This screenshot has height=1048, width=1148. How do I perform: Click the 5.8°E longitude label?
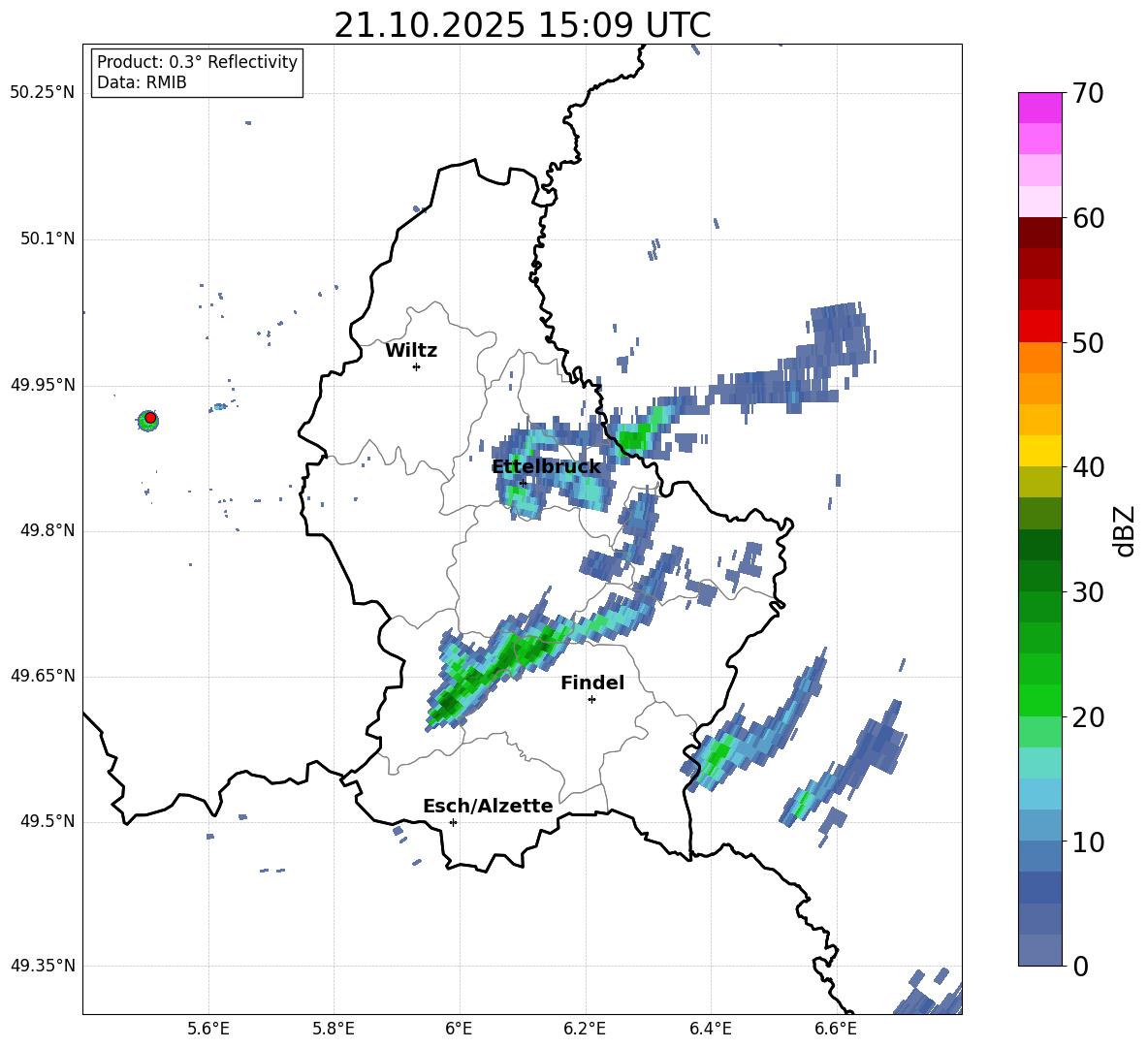(334, 1029)
